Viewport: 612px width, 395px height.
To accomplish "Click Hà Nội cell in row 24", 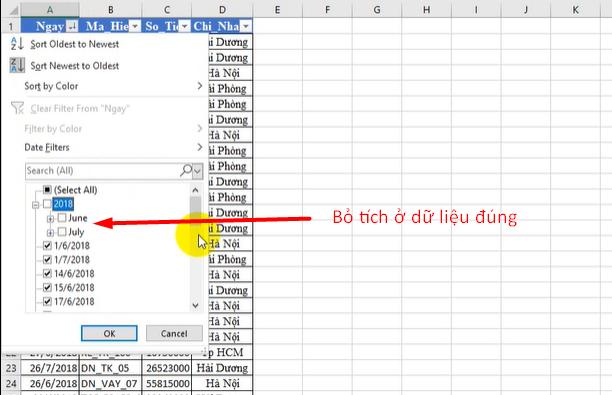I will point(222,384).
